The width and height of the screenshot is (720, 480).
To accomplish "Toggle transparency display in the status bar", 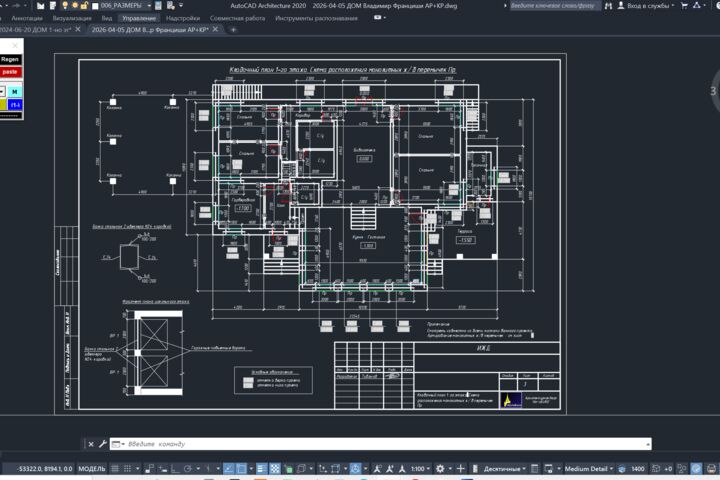I will point(275,469).
